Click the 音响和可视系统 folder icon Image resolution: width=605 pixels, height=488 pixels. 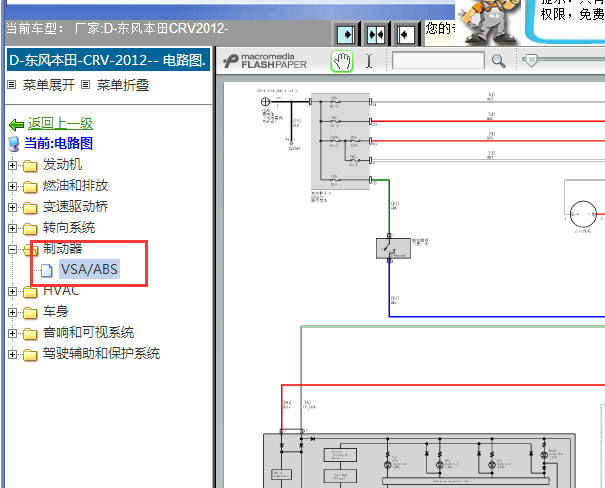pos(30,334)
